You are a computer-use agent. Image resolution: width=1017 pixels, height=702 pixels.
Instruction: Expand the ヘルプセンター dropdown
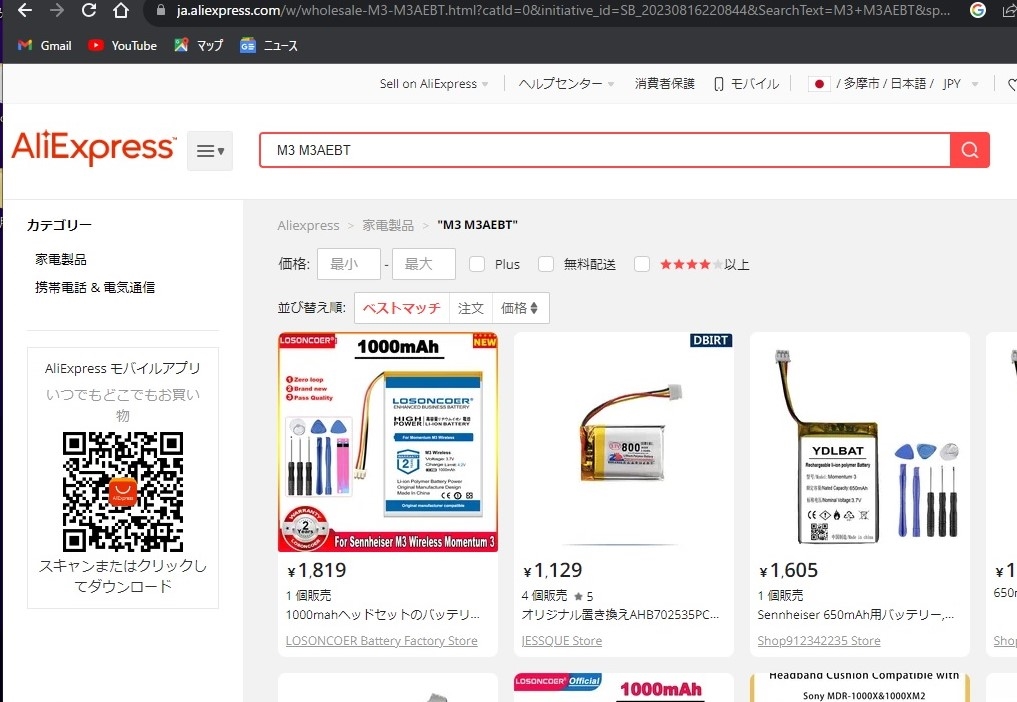(x=566, y=84)
